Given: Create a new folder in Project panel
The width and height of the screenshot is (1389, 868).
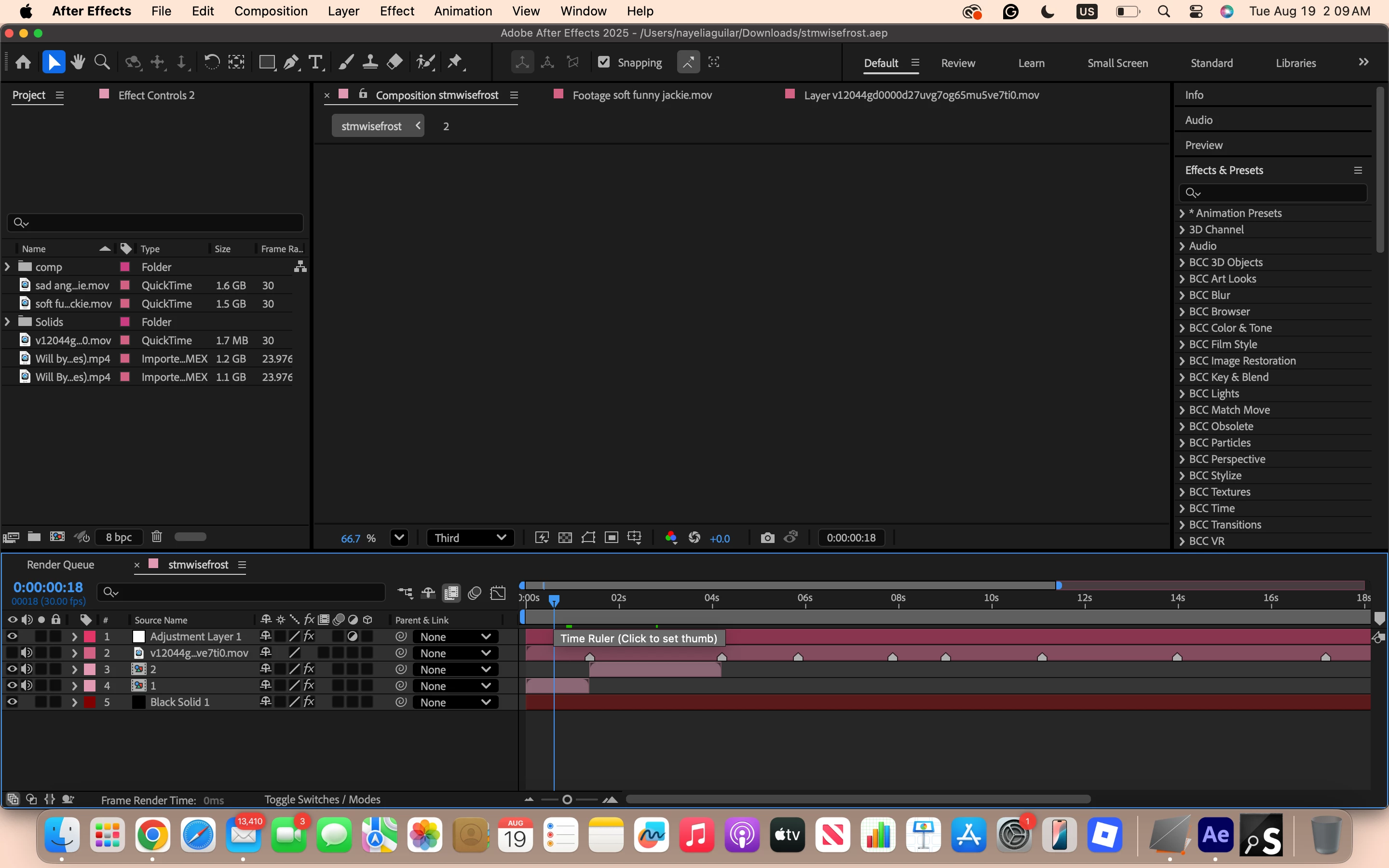Looking at the screenshot, I should [34, 537].
